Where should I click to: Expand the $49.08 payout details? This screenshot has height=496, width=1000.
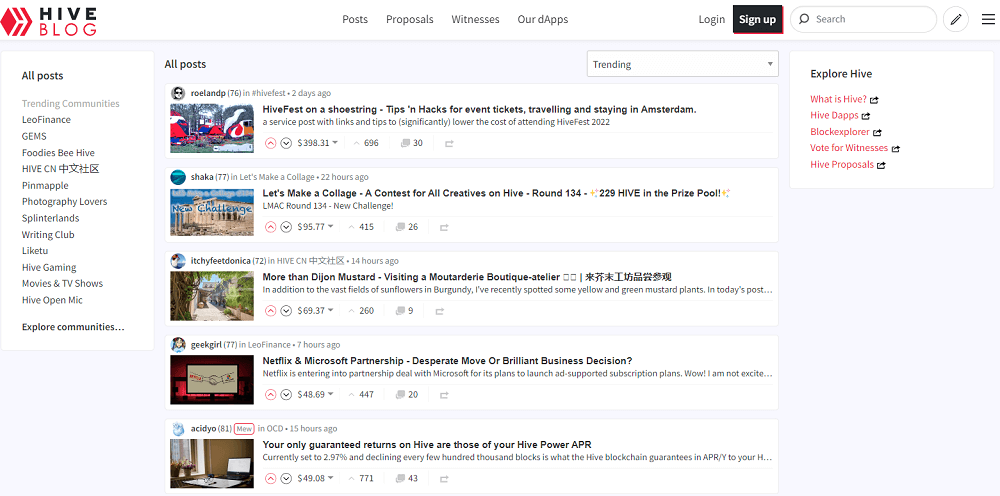tap(314, 478)
